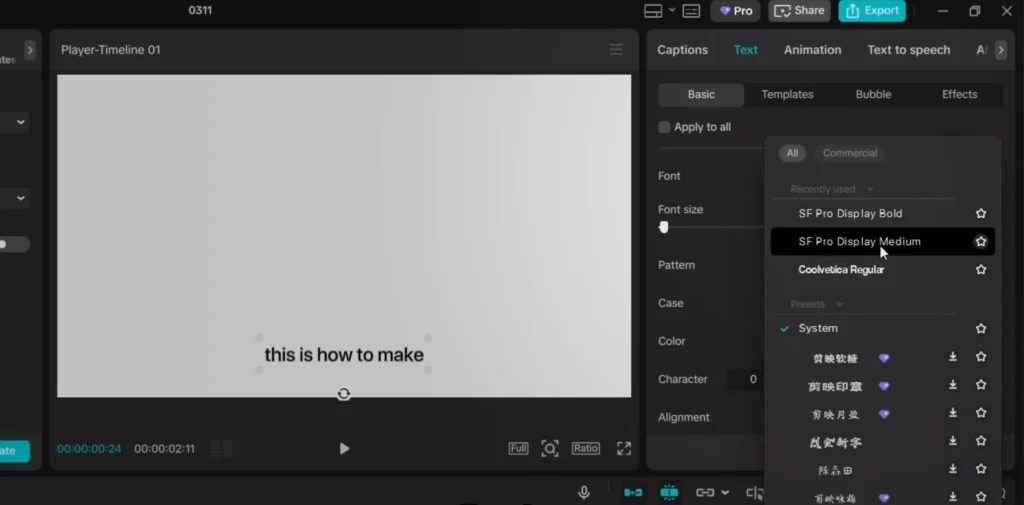
Task: Enable the Apply to all checkbox
Action: (664, 127)
